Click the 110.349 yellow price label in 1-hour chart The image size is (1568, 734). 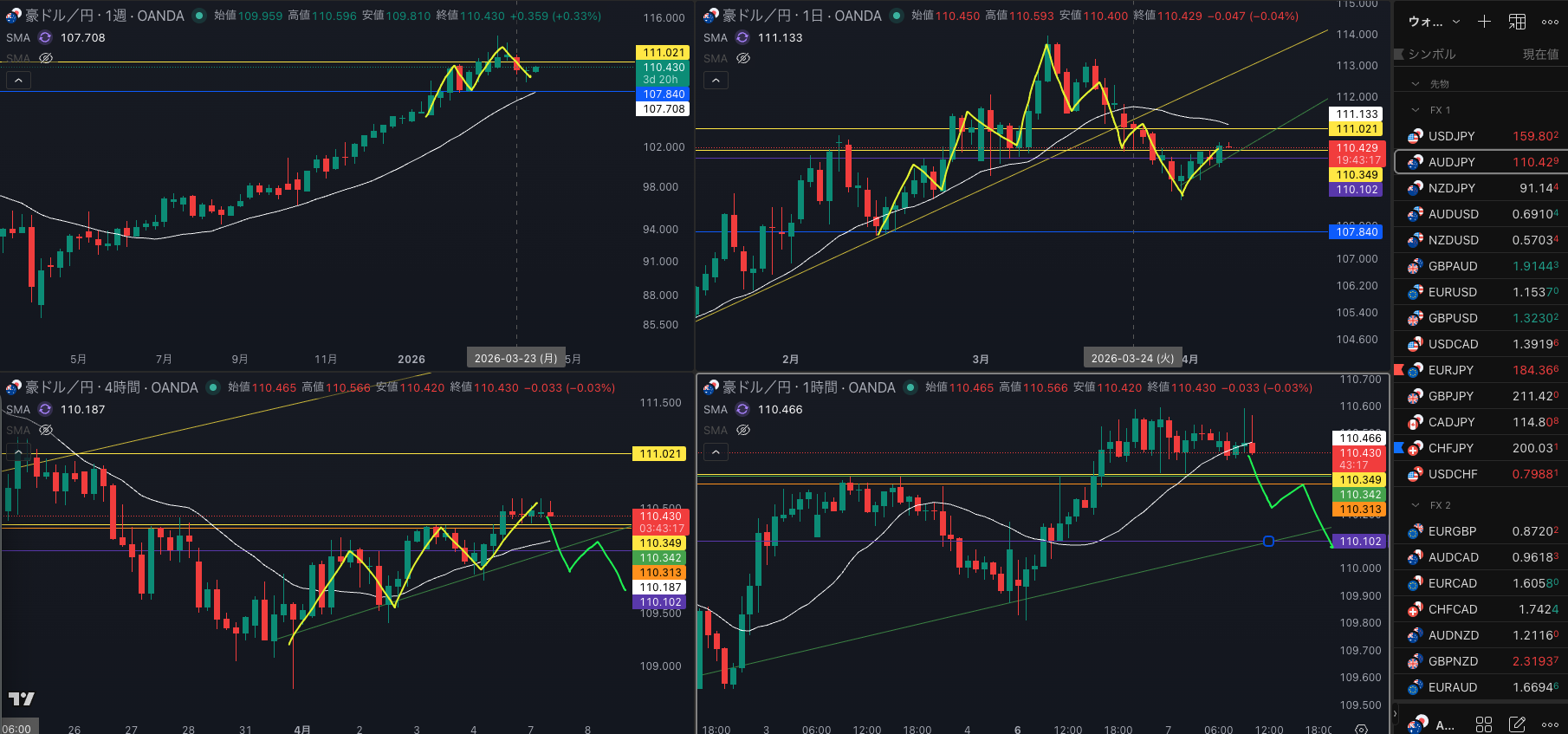1360,479
